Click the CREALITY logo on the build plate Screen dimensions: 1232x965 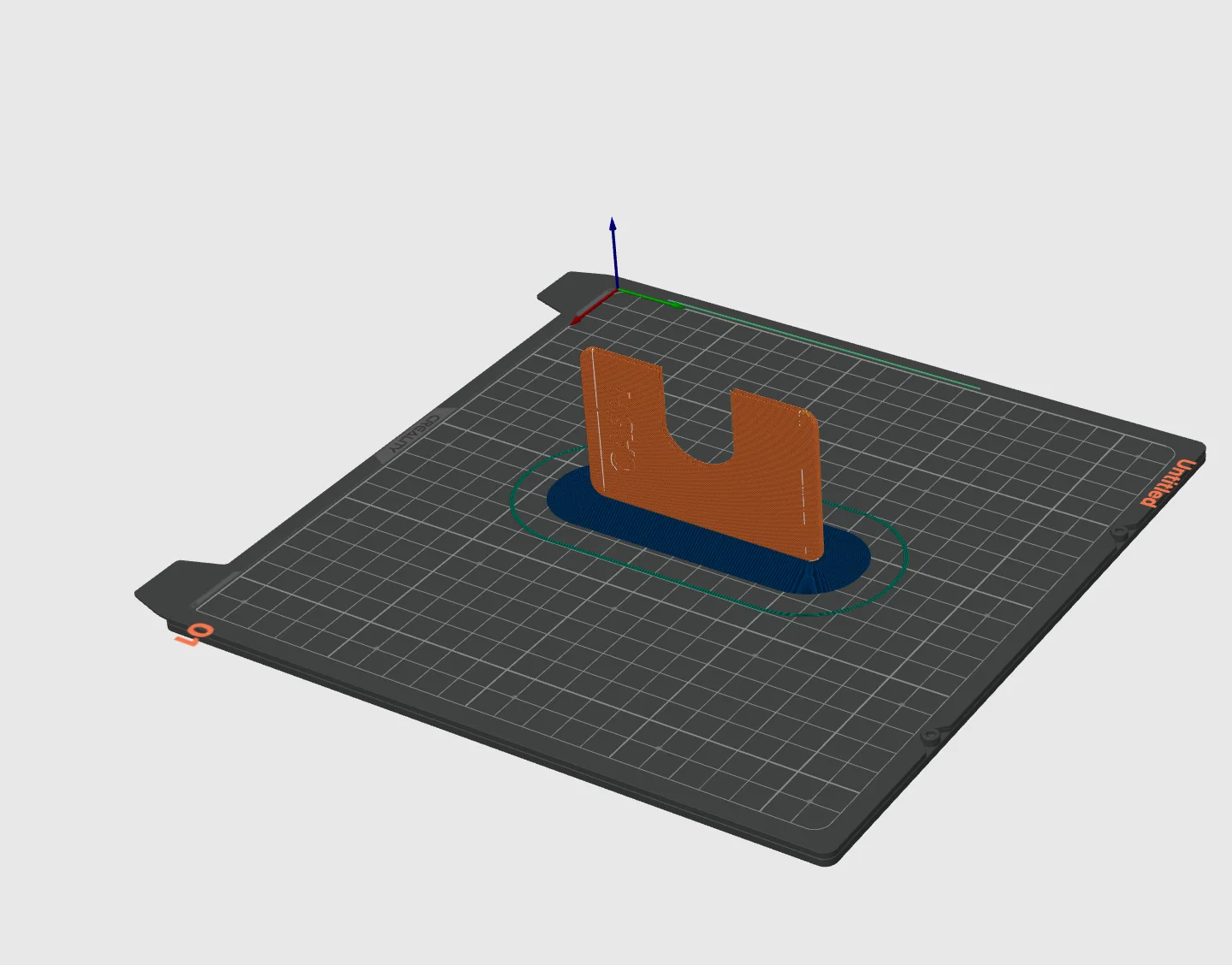(x=415, y=435)
